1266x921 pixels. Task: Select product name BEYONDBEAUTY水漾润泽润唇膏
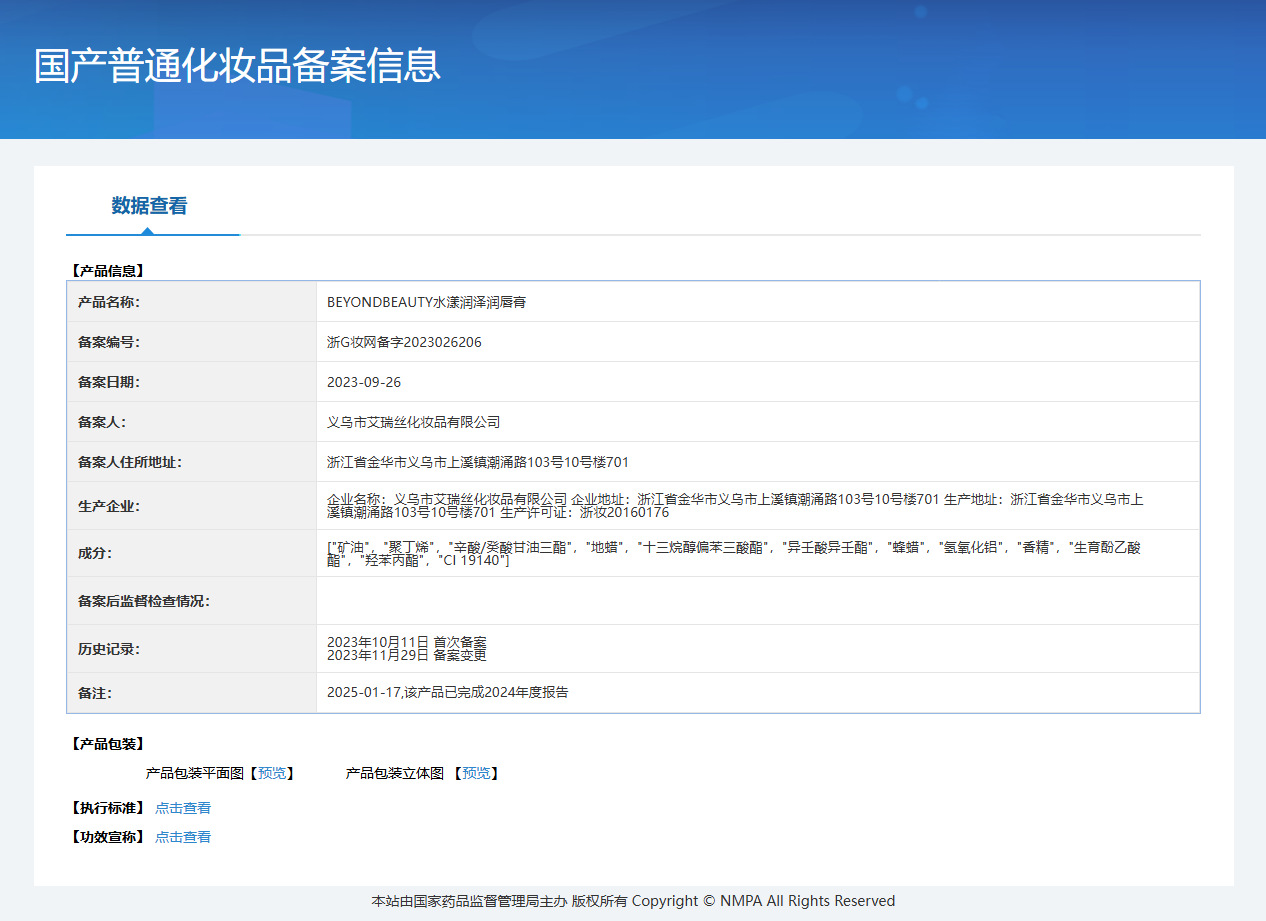coord(426,302)
